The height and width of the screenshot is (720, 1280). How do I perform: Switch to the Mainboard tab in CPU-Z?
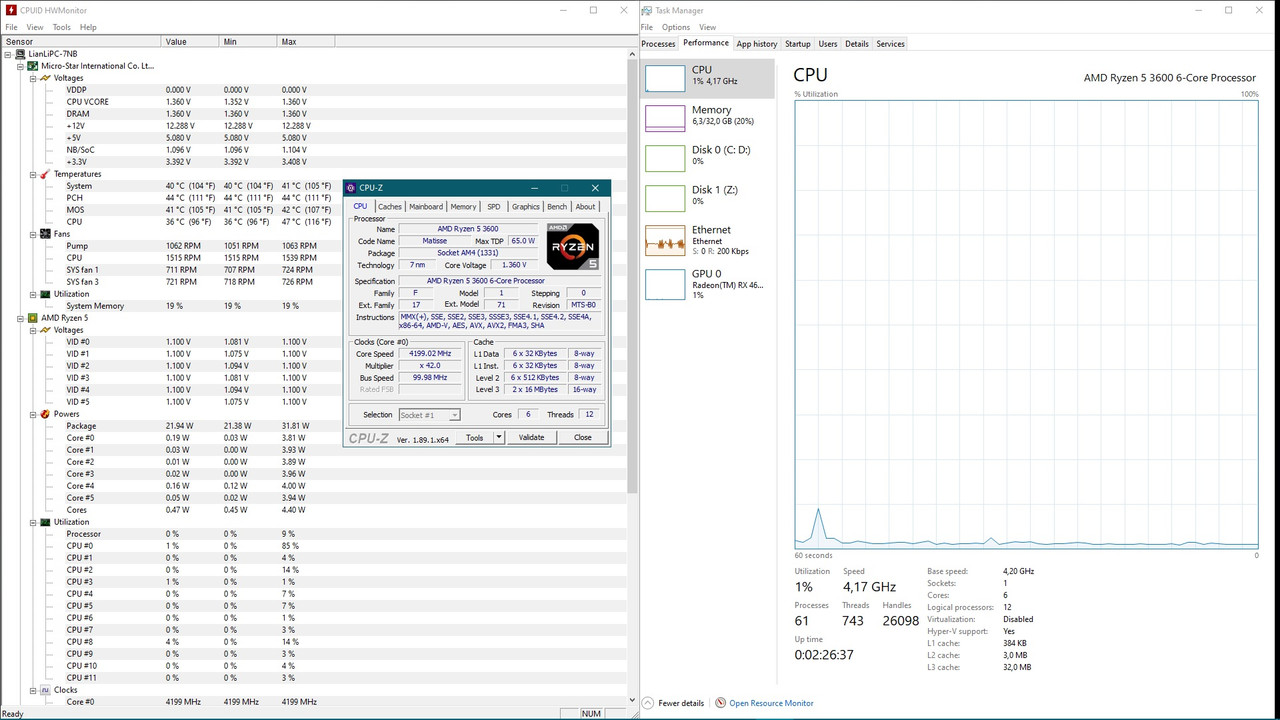click(x=426, y=207)
